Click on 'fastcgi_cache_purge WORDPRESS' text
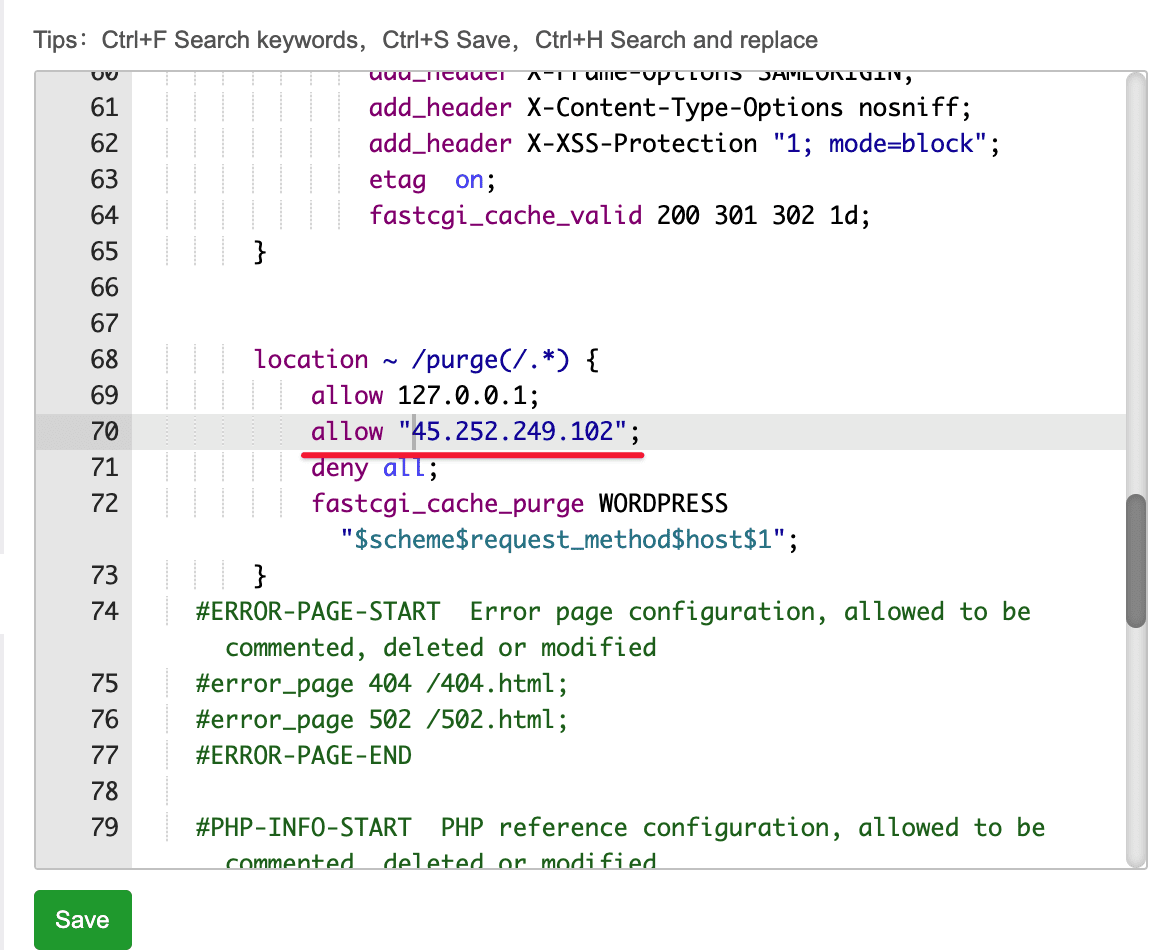1166x950 pixels. 519,504
